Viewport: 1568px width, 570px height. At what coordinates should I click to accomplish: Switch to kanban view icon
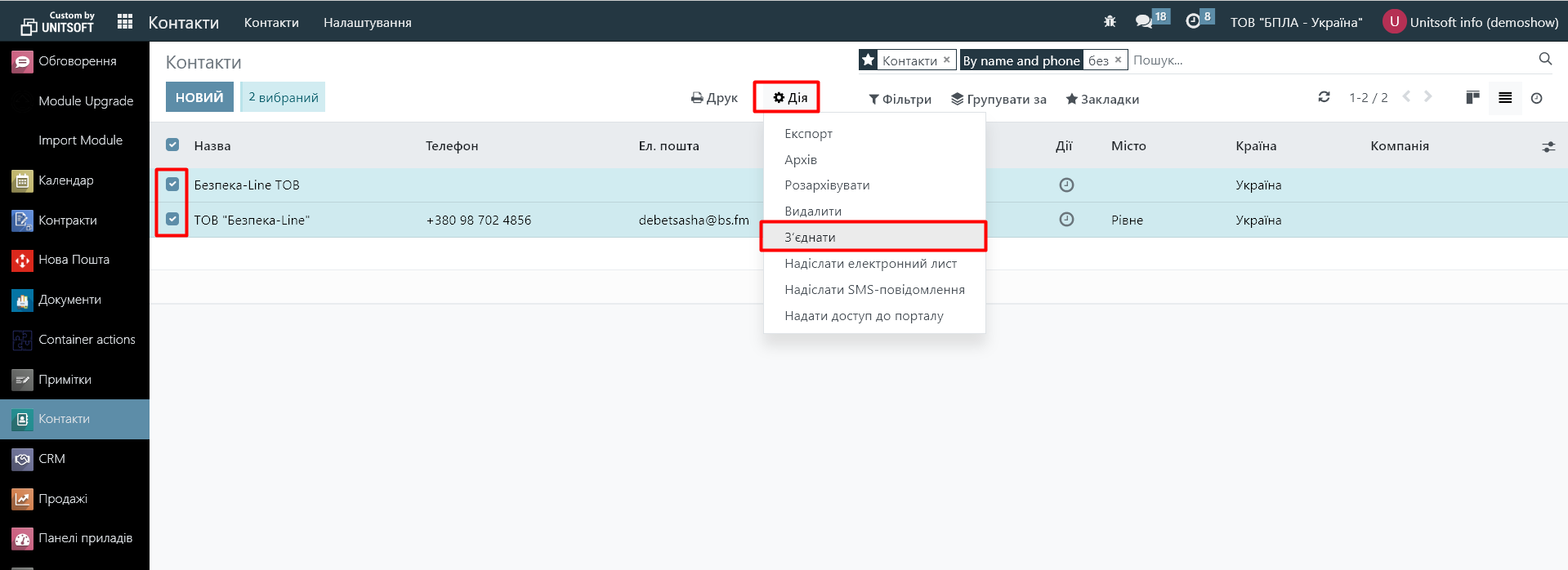[1472, 98]
